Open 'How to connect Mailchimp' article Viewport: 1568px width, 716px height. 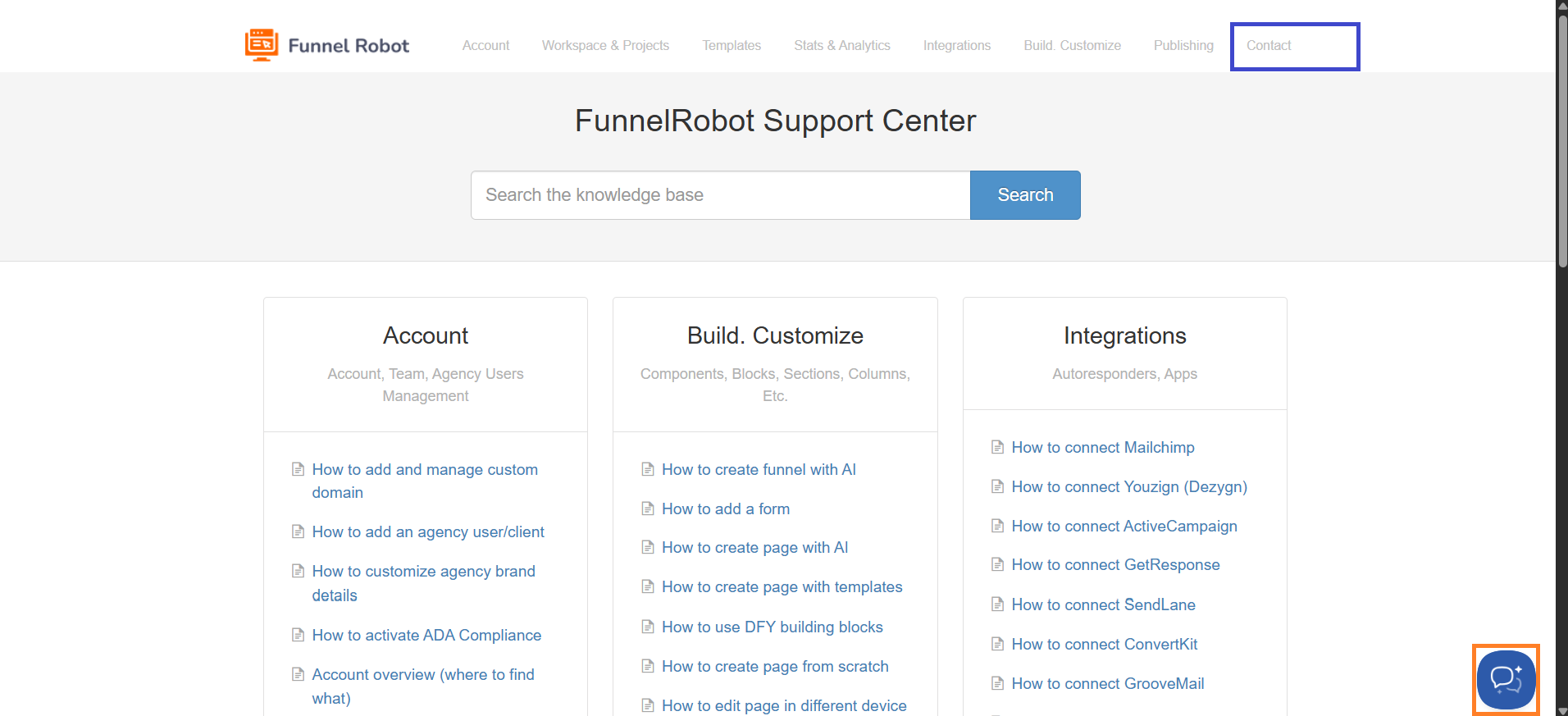tap(1103, 447)
